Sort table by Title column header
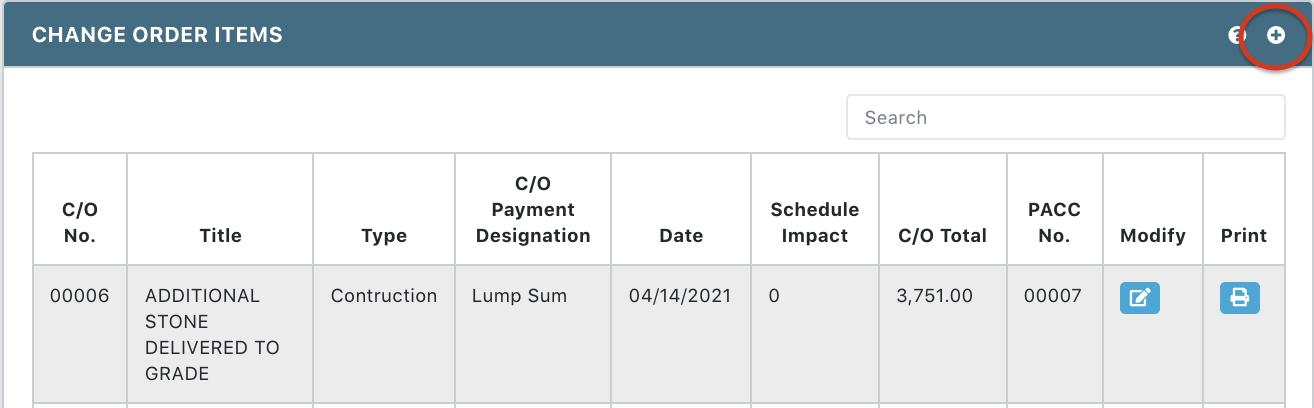Screen dimensions: 1314x408 (221, 236)
